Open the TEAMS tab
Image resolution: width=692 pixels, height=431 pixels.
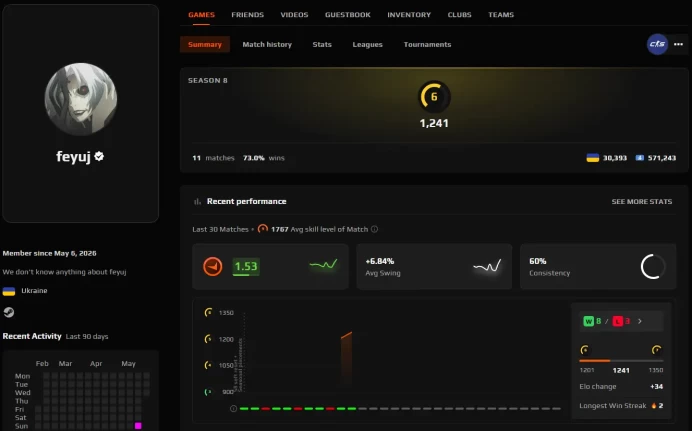501,15
